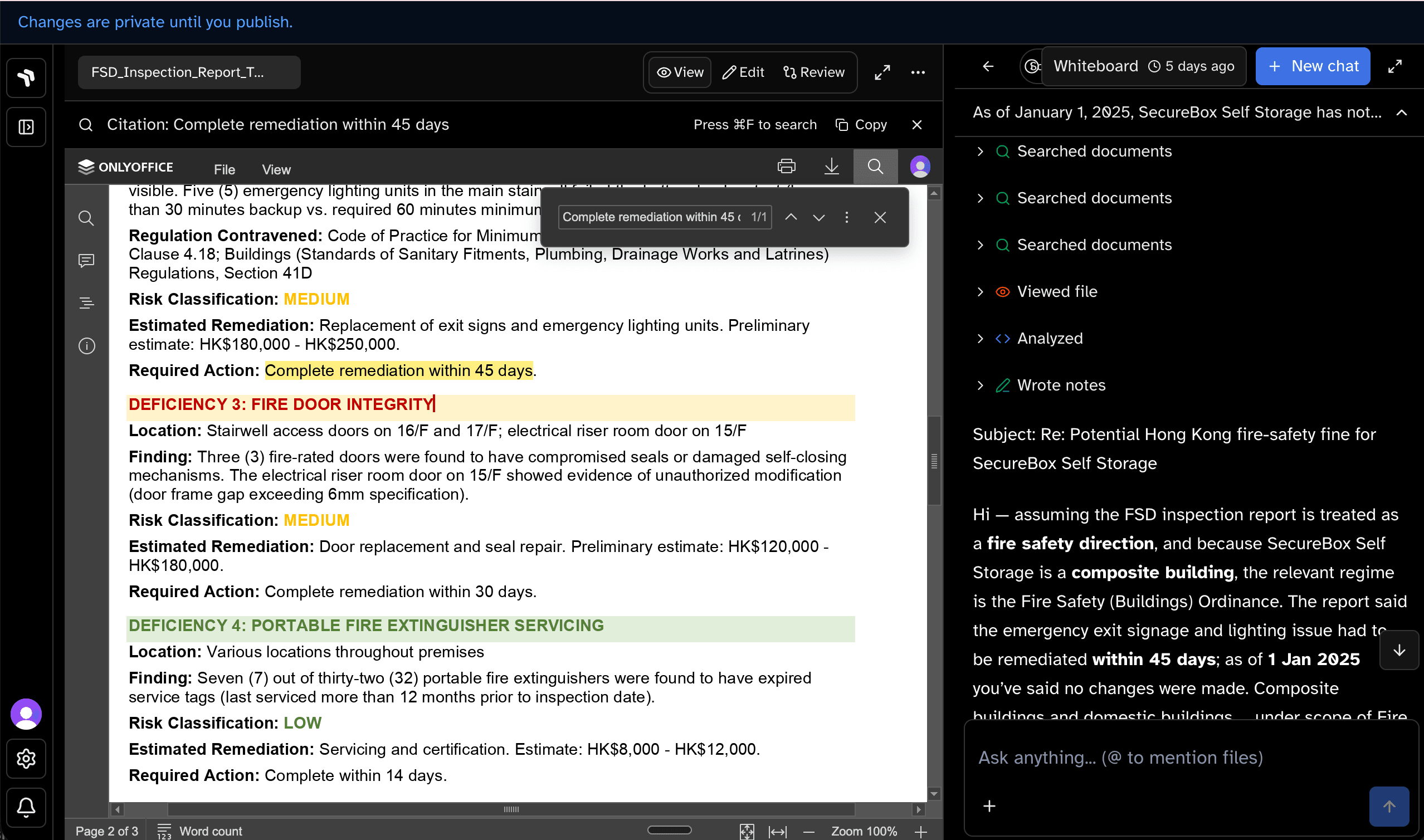
Task: Go to next search result arrow
Action: tap(818, 217)
